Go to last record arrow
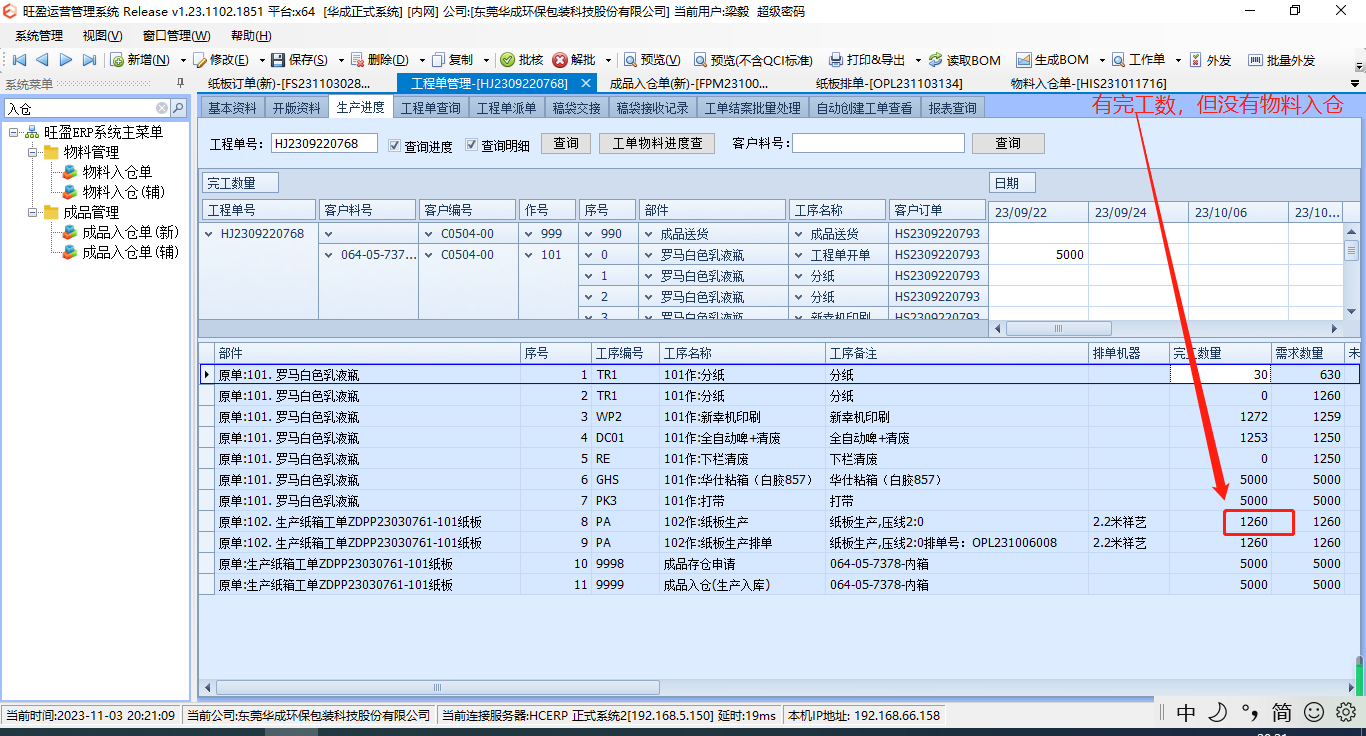1366x736 pixels. (89, 60)
